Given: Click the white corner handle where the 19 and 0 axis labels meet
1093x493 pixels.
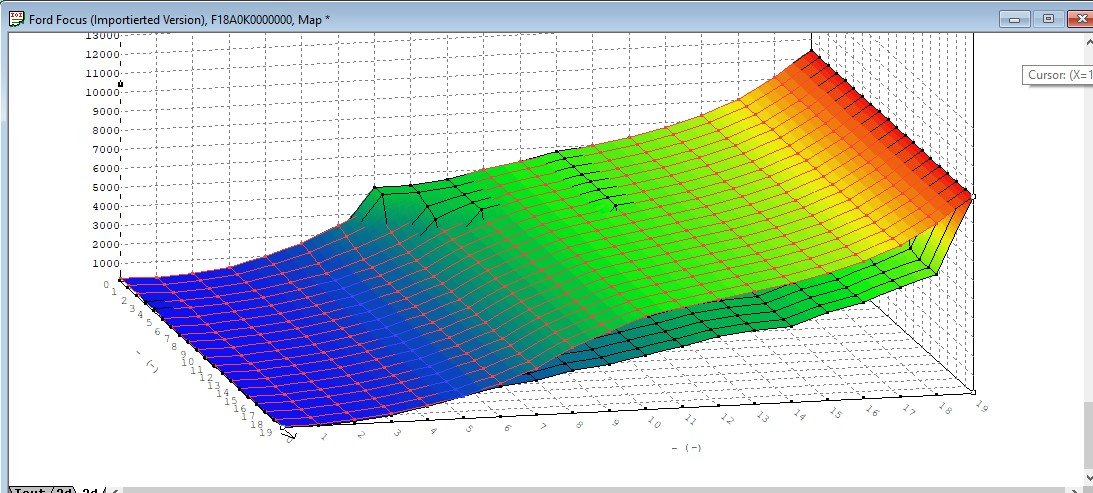Looking at the screenshot, I should (283, 427).
